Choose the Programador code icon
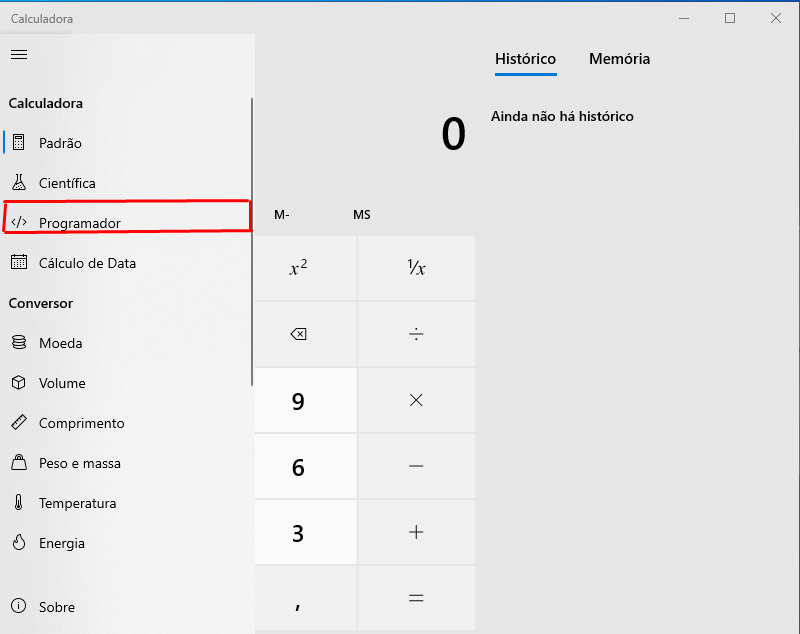Screen dimensions: 800x634 point(19,222)
